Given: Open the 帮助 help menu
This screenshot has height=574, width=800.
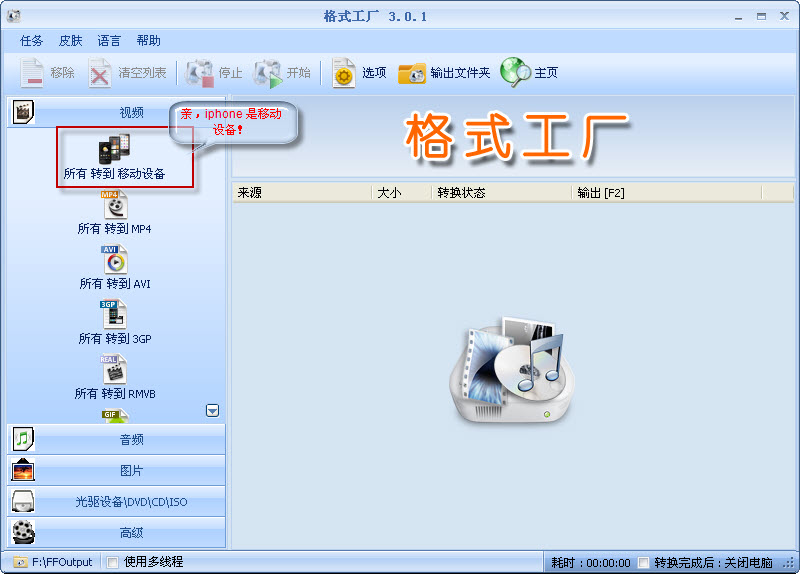Looking at the screenshot, I should tap(148, 41).
